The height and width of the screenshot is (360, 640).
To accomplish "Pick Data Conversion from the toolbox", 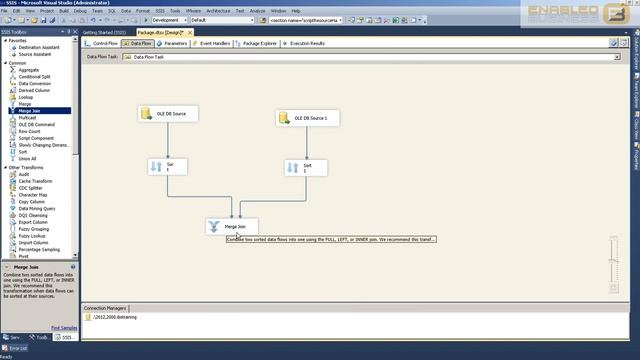I will pyautogui.click(x=35, y=84).
